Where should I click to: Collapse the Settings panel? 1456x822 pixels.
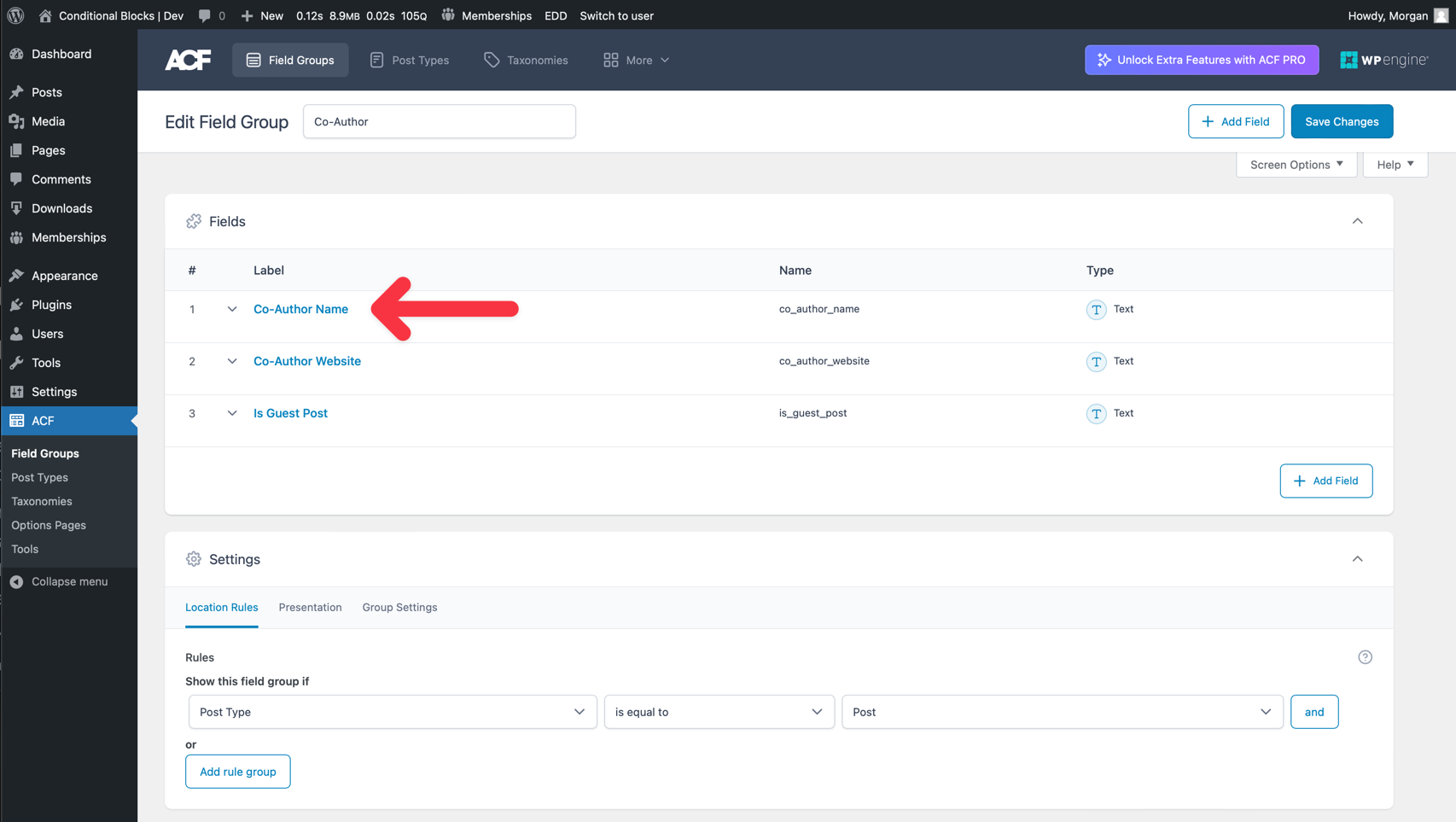[1357, 559]
